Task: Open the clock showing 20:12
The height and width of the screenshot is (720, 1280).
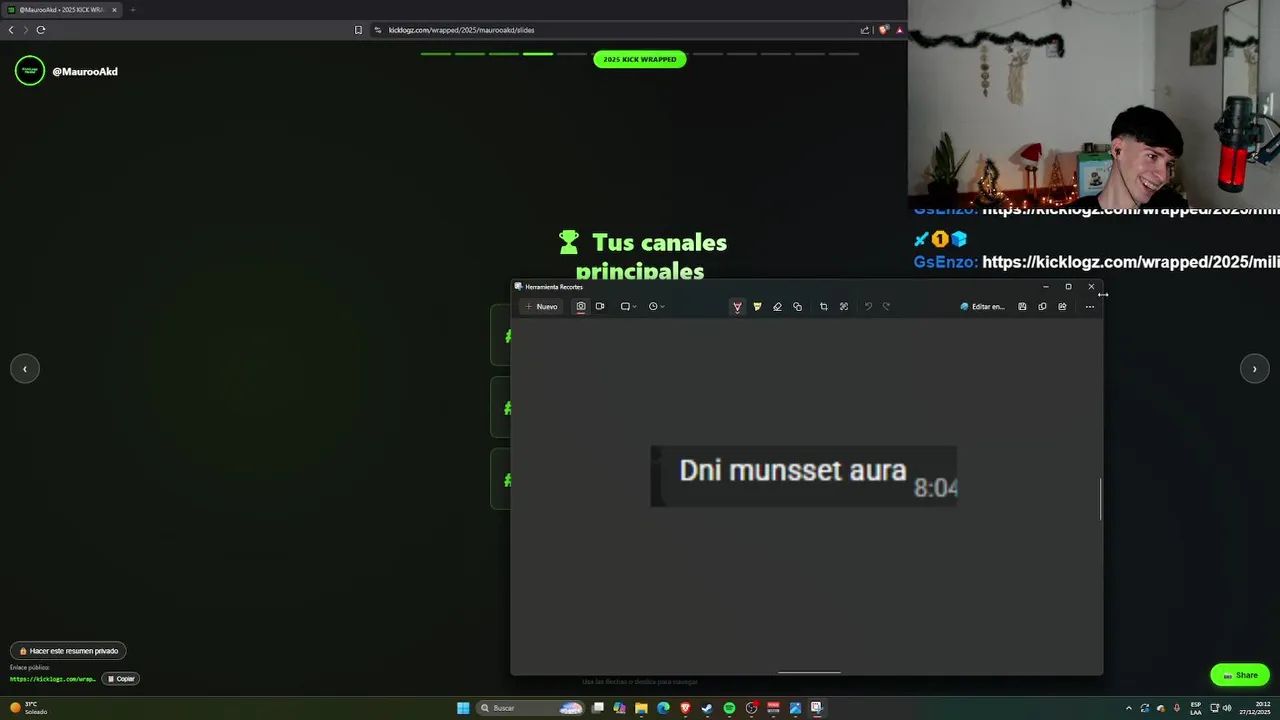Action: pos(1256,708)
